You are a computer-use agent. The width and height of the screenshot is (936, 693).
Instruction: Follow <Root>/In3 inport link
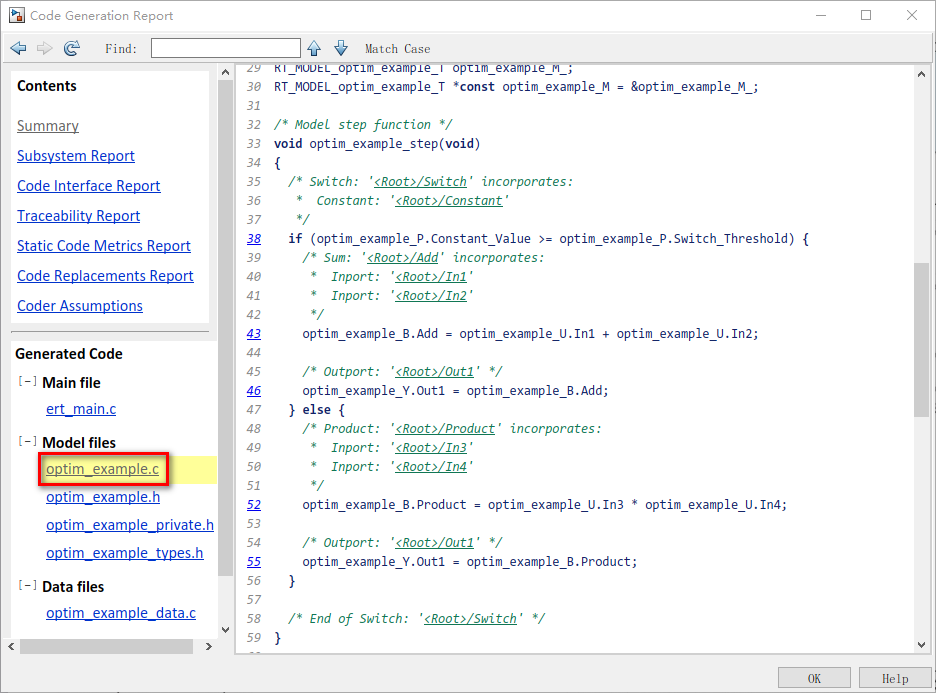[431, 448]
